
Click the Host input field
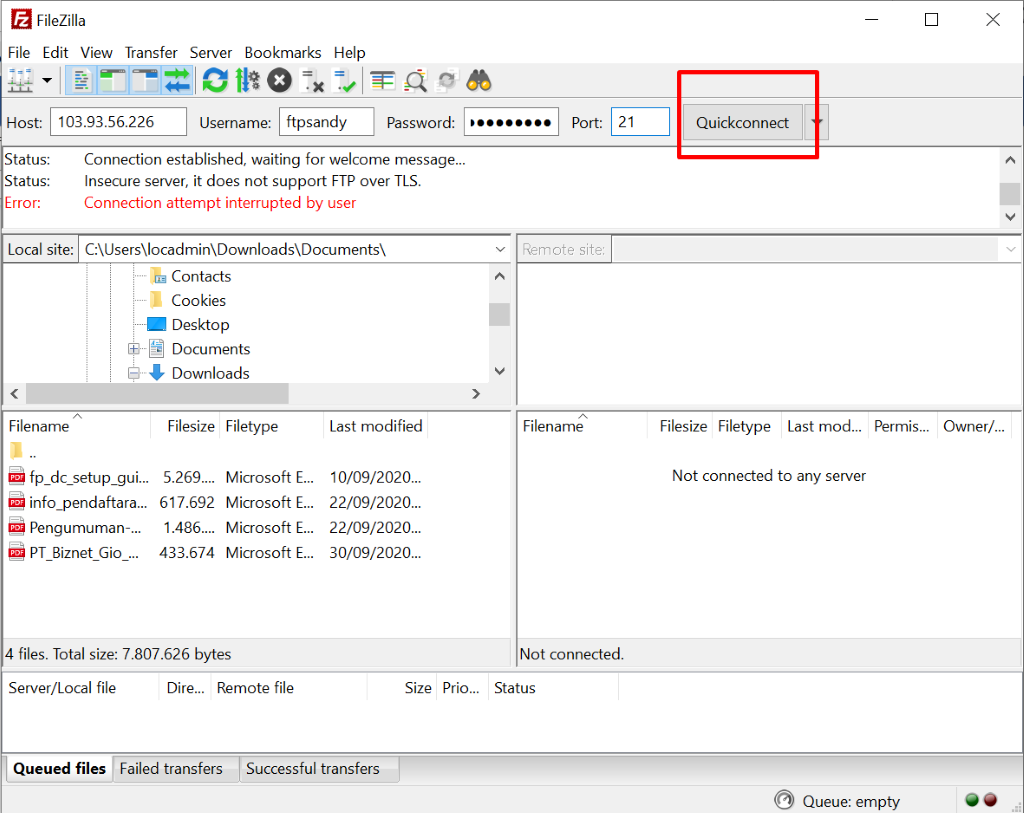click(118, 122)
